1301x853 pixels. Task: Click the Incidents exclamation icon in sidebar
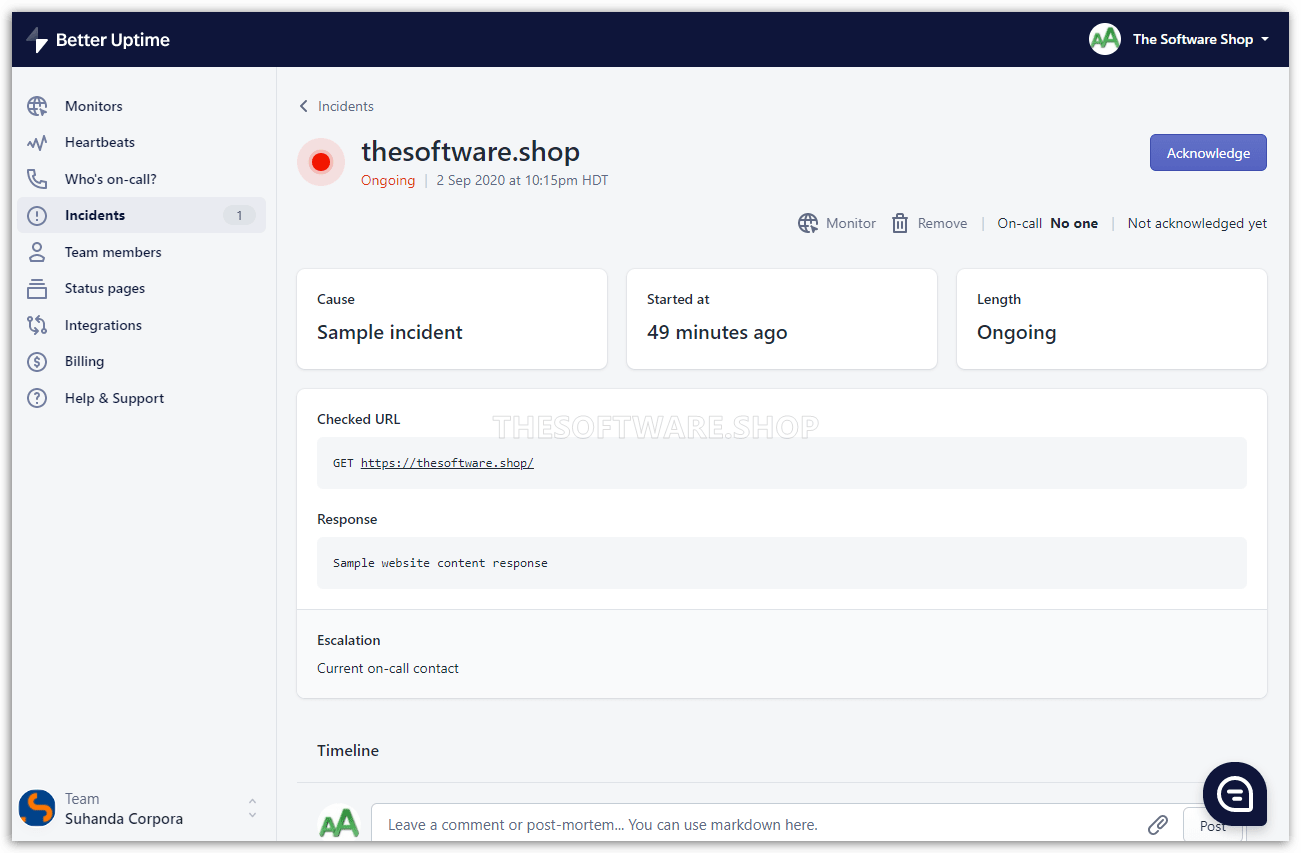[37, 215]
